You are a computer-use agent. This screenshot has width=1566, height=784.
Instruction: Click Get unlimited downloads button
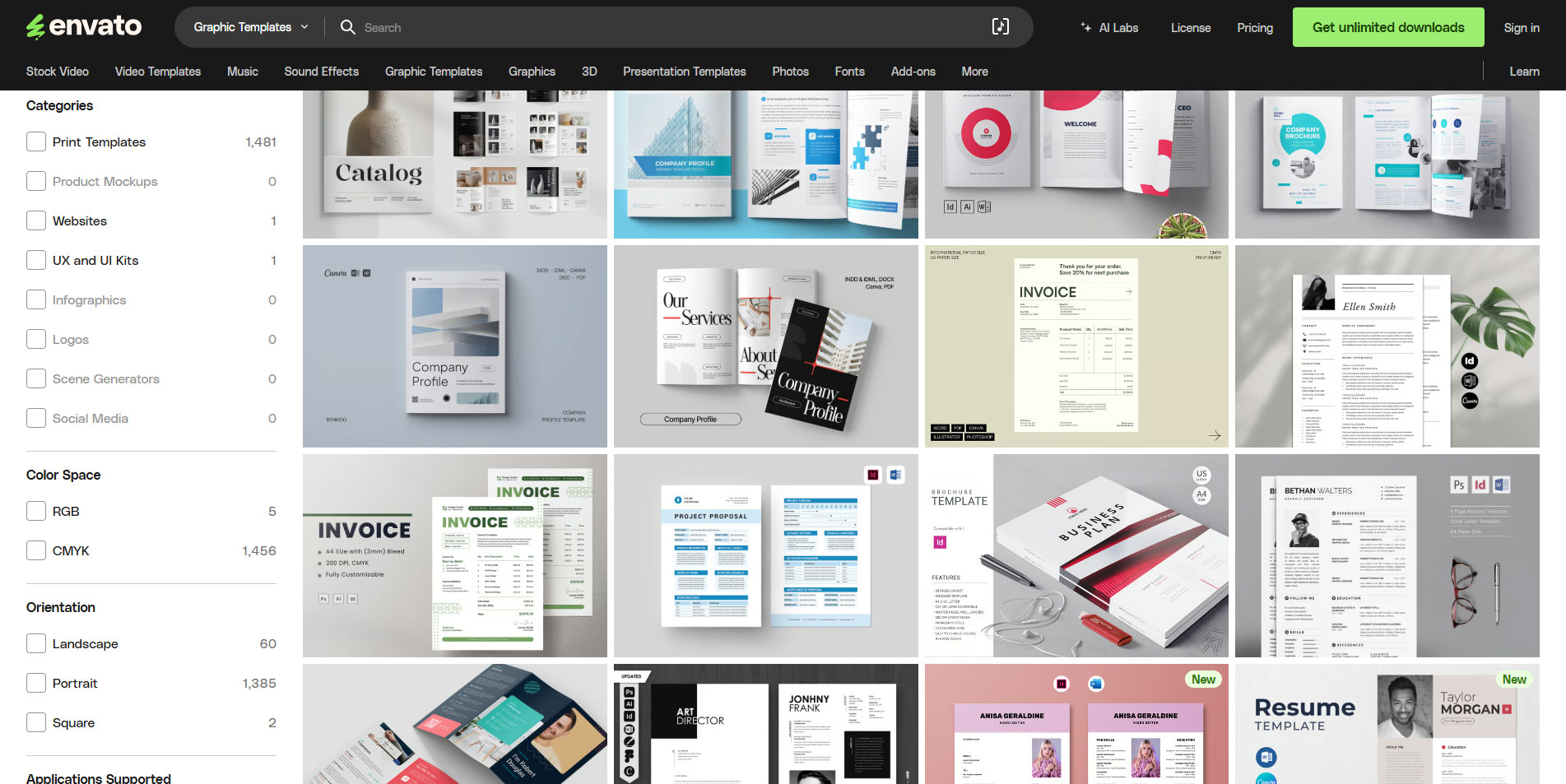1388,27
